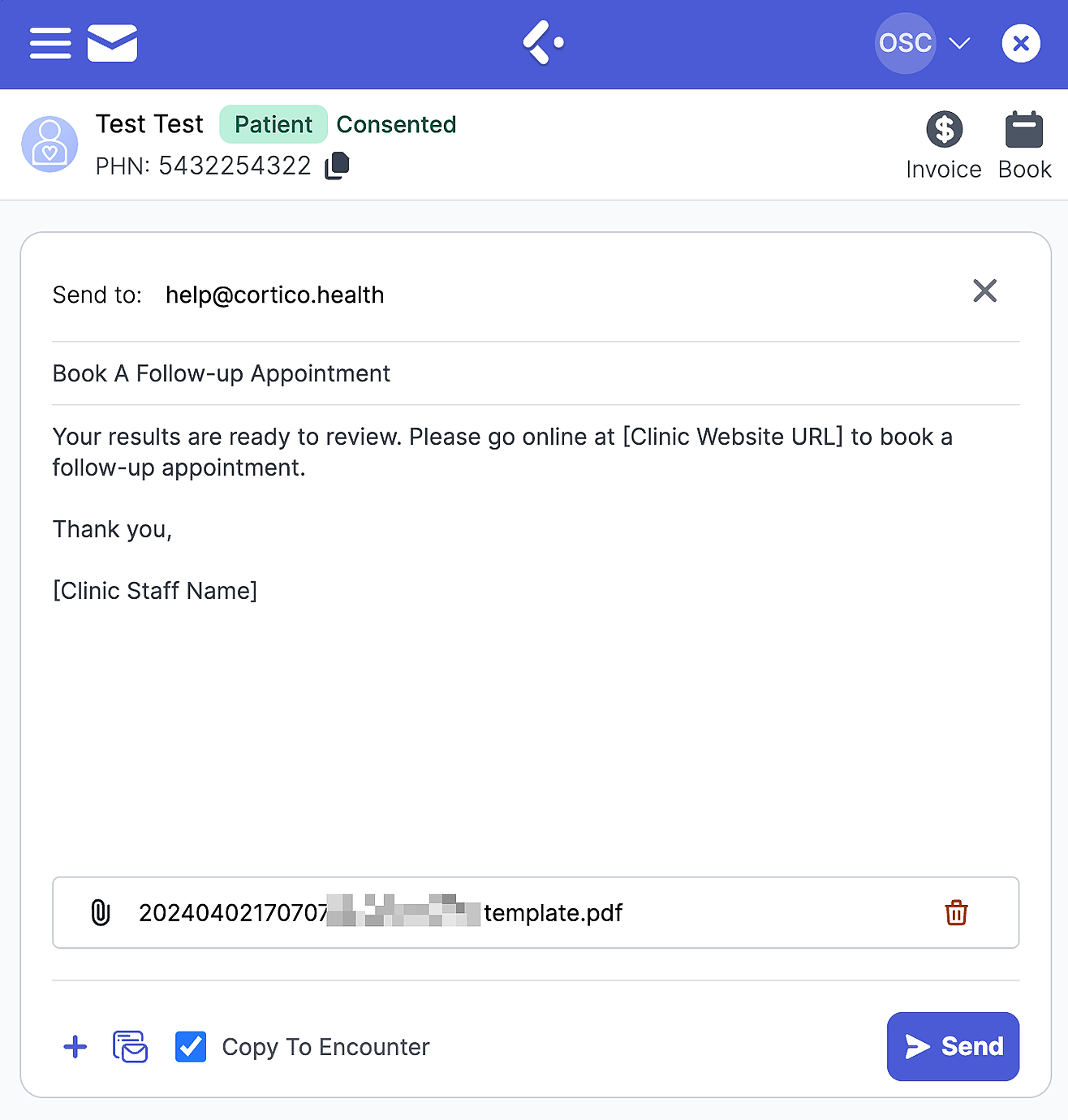This screenshot has width=1068, height=1120.
Task: Click the patient profile avatar
Action: click(x=50, y=144)
